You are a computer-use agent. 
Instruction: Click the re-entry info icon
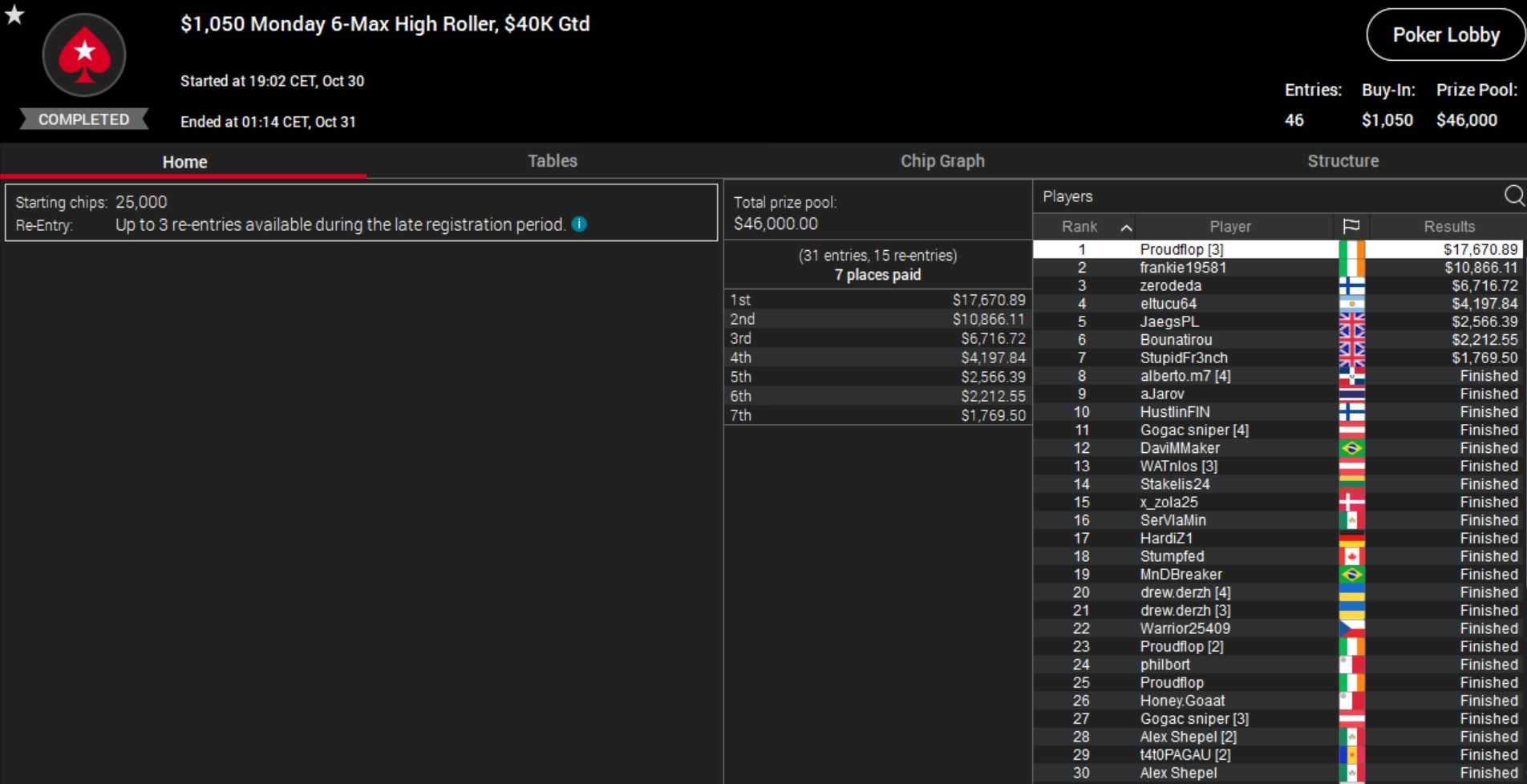pos(579,224)
